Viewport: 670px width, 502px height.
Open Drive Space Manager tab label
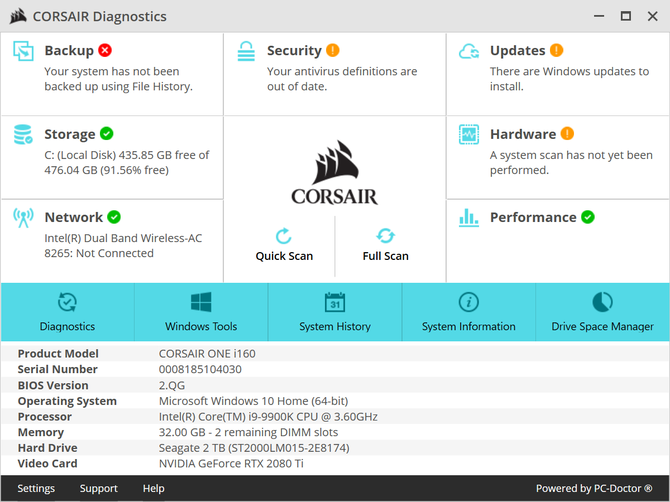[x=602, y=326]
